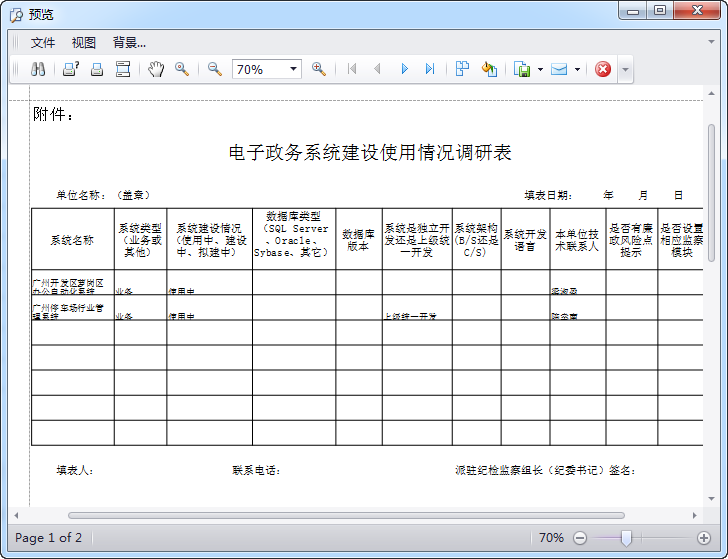728x559 pixels.
Task: Expand the menu bar overflow arrow
Action: tap(711, 42)
